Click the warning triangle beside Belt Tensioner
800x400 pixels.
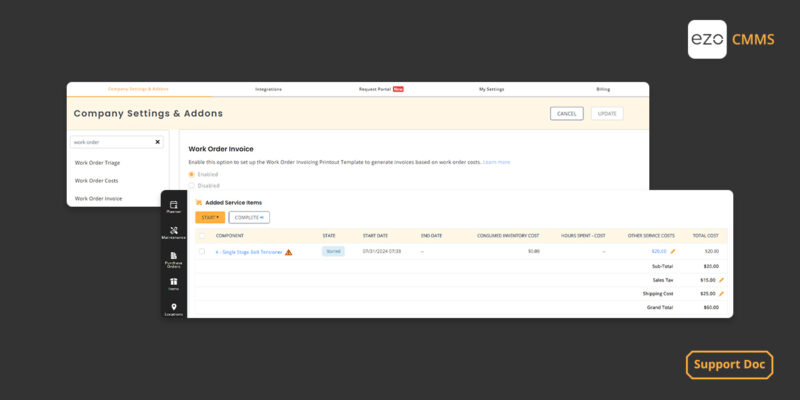coord(288,252)
